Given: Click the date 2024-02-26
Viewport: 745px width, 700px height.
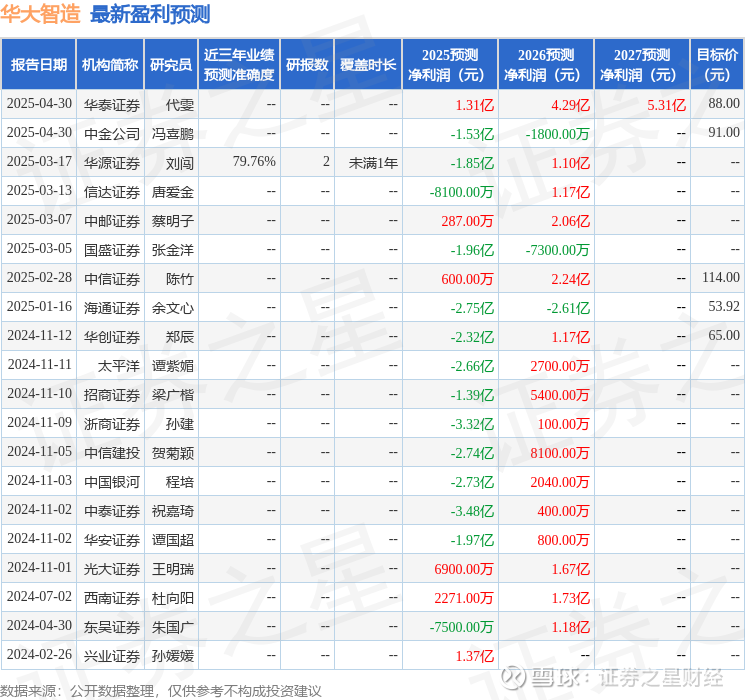Looking at the screenshot, I should (39, 654).
